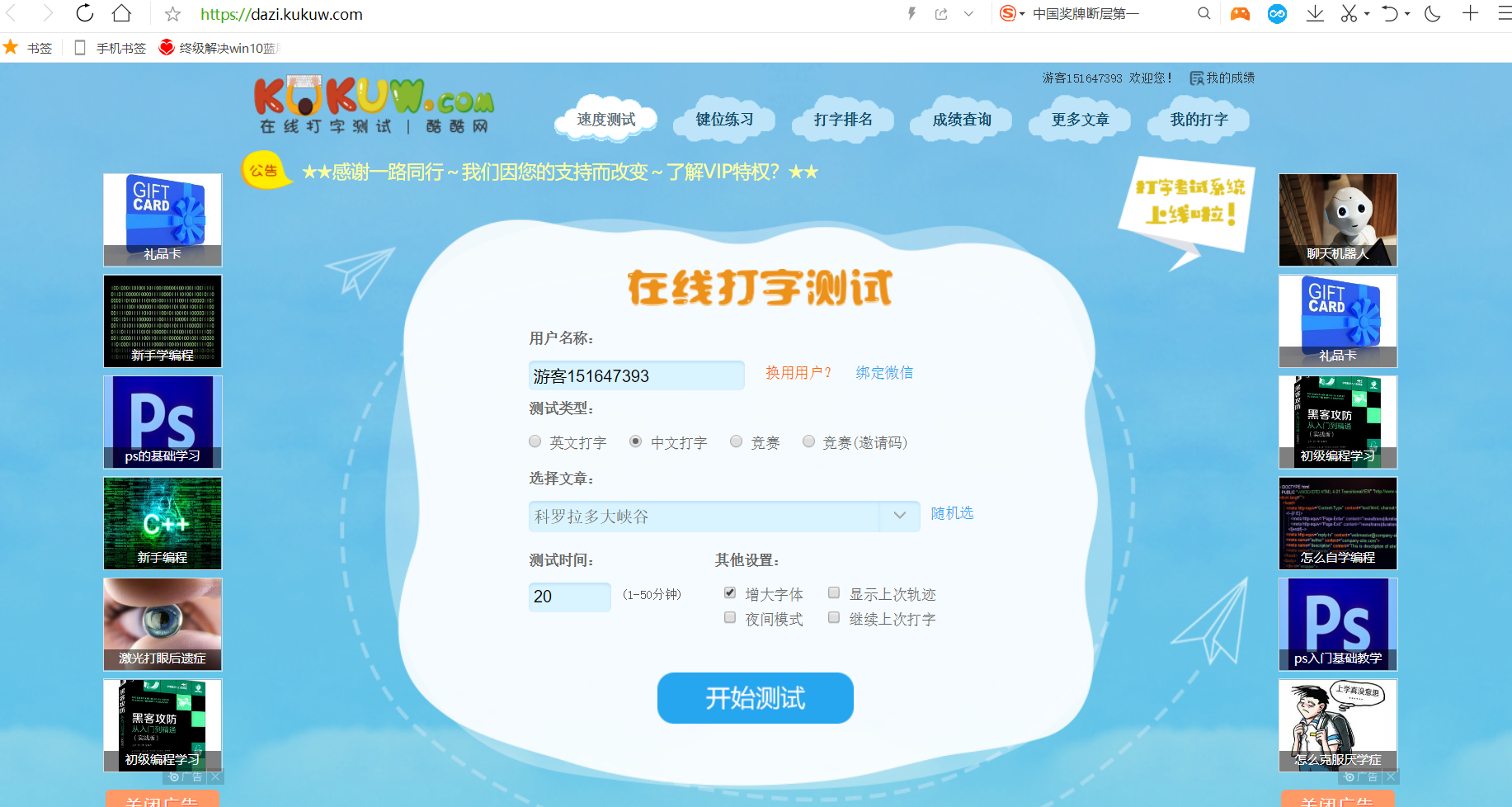
Task: Open the 键位练习 section
Action: click(x=723, y=120)
